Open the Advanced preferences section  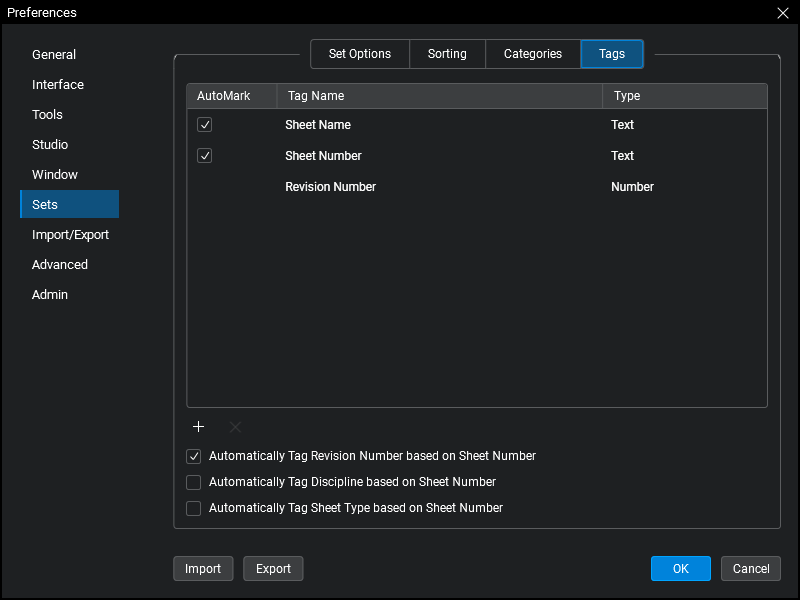click(x=60, y=265)
